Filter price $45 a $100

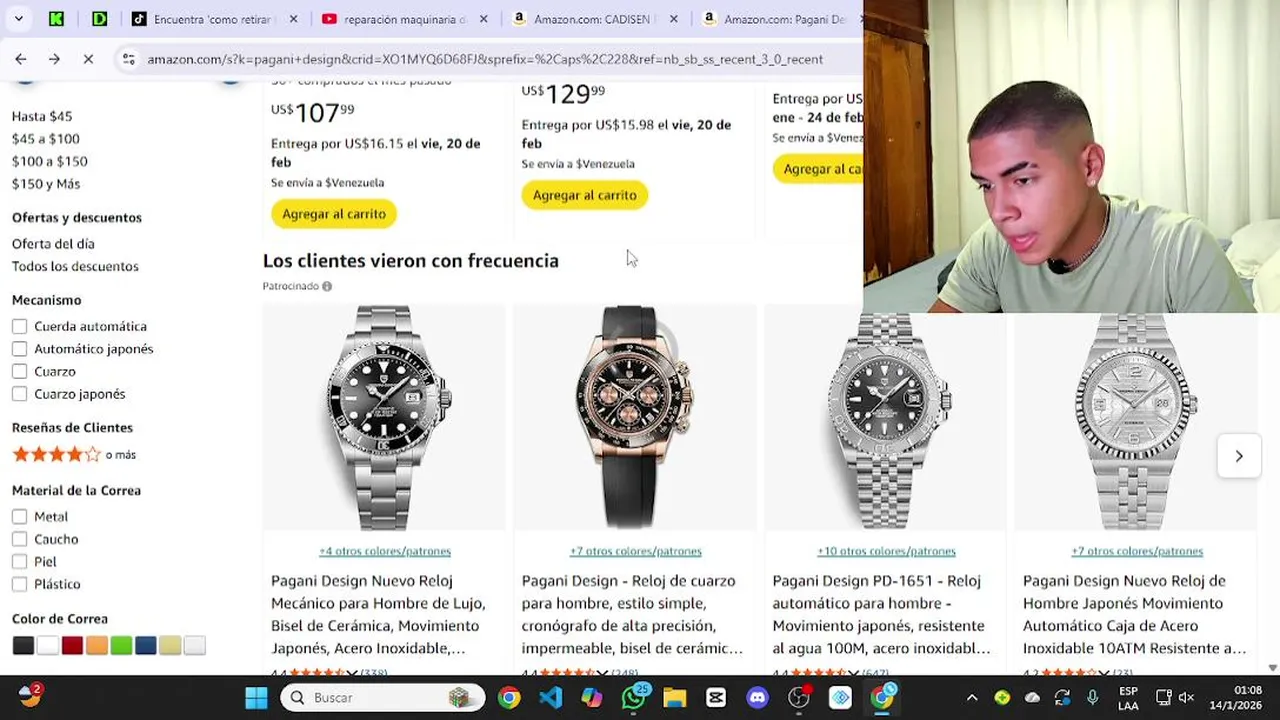pos(46,139)
